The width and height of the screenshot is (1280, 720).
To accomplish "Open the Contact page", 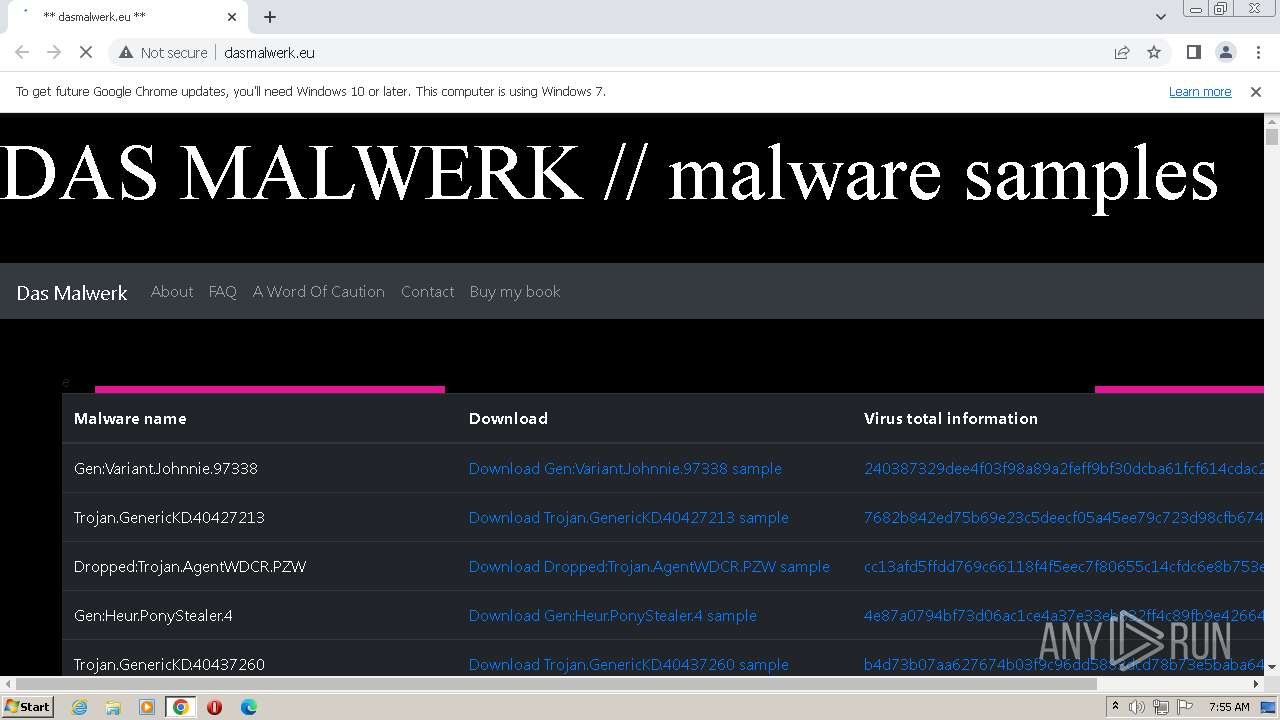I will coord(427,291).
